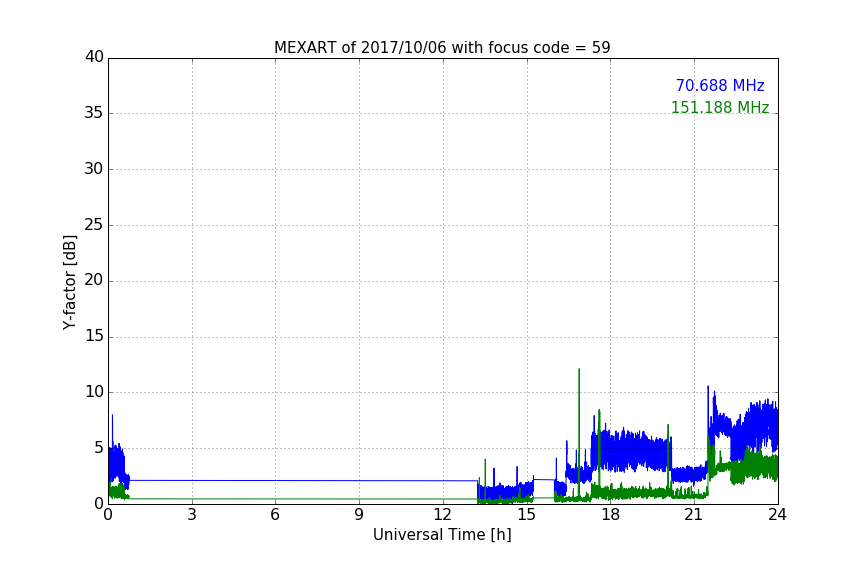Click the y-axis tick label 35
The height and width of the screenshot is (576, 864).
[x=94, y=113]
